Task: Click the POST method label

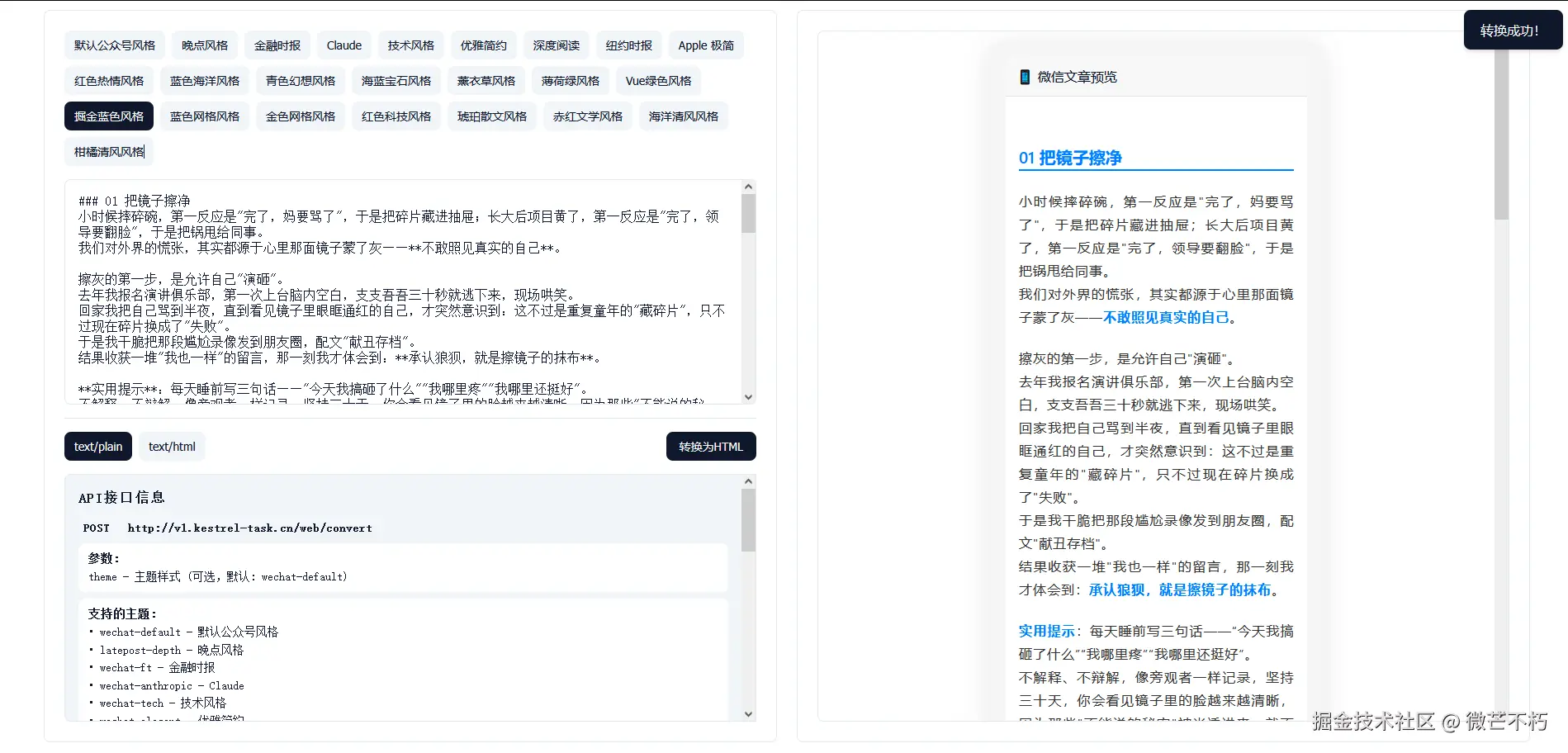Action: point(97,528)
